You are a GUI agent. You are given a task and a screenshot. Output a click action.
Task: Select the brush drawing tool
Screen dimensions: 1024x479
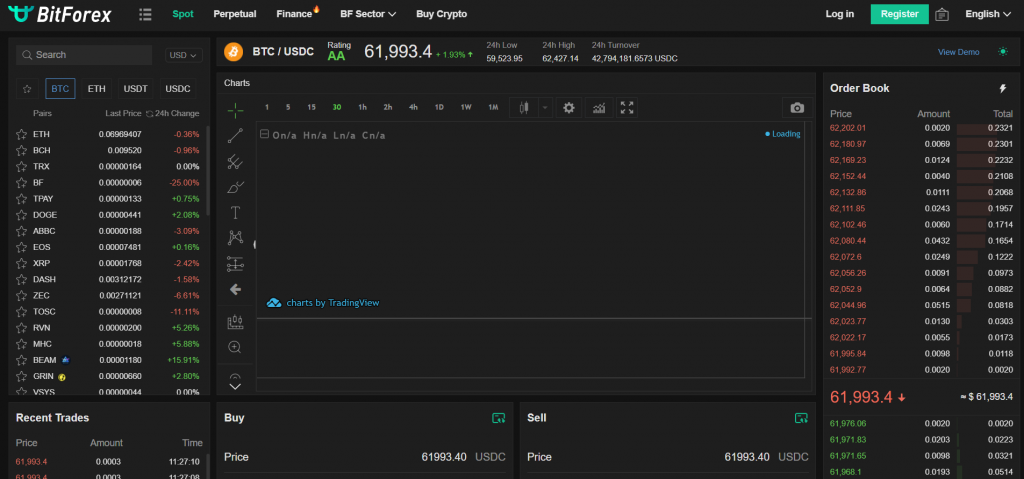(235, 187)
